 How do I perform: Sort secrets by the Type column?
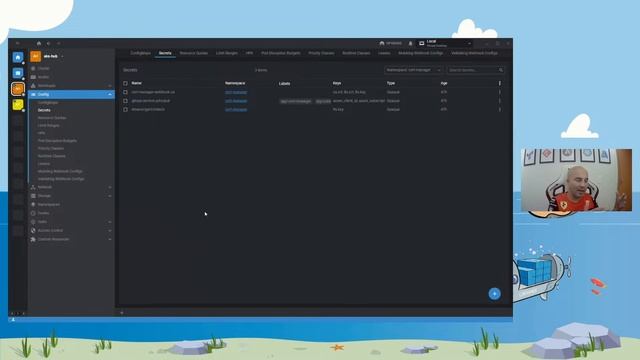tap(391, 83)
